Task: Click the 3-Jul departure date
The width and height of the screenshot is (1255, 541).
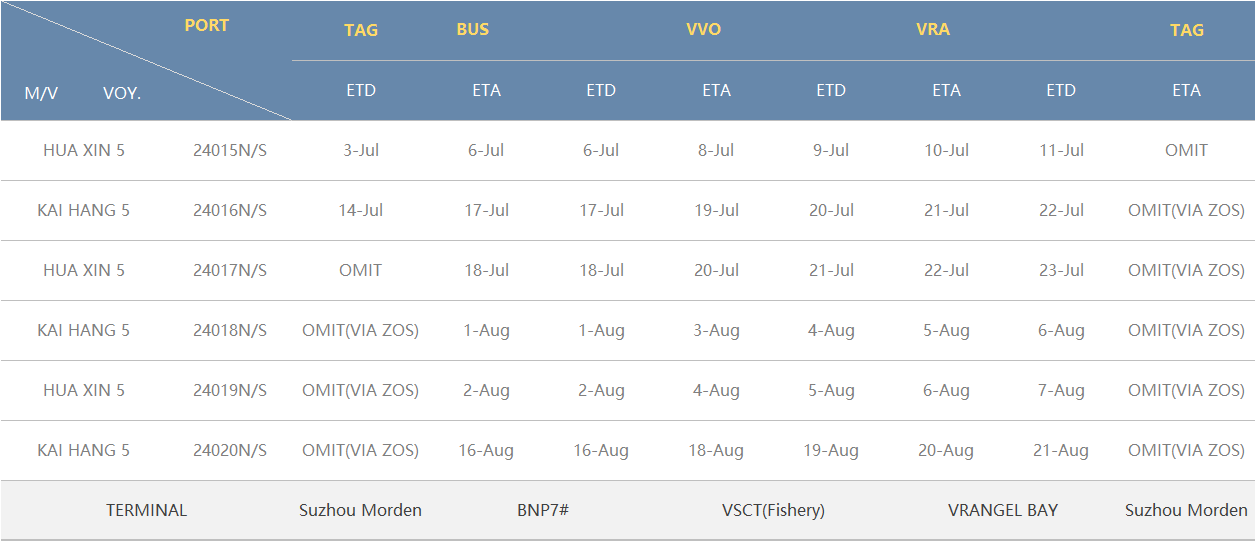Action: coord(361,150)
